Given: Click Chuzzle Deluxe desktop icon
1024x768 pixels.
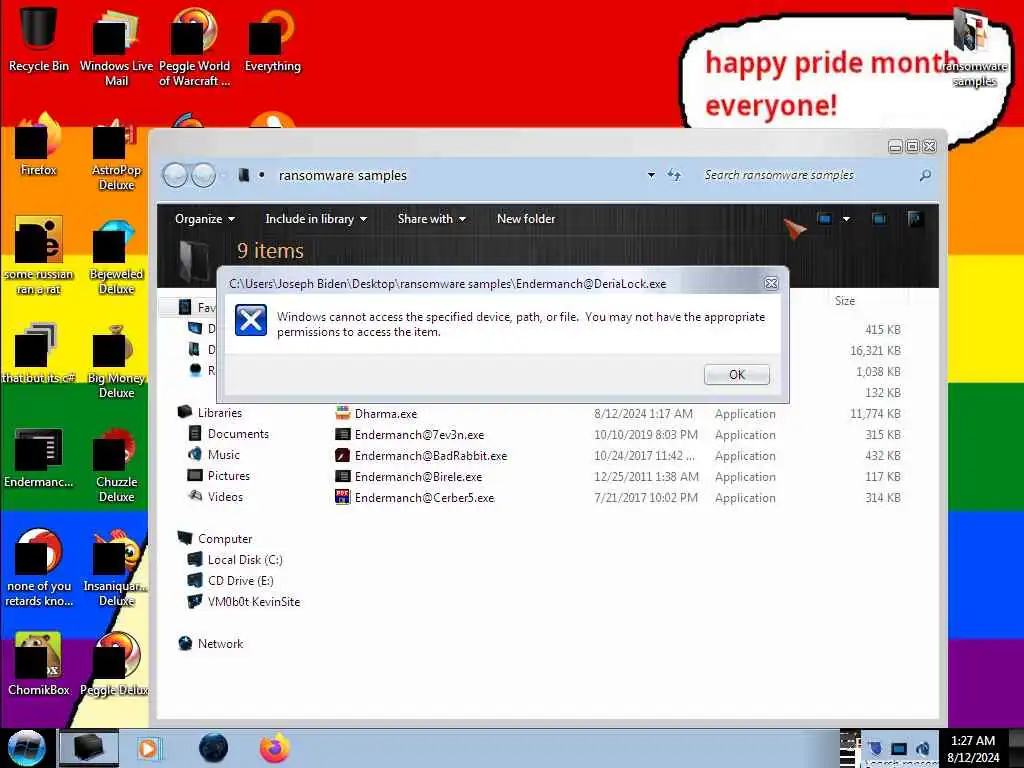Looking at the screenshot, I should pos(116,464).
